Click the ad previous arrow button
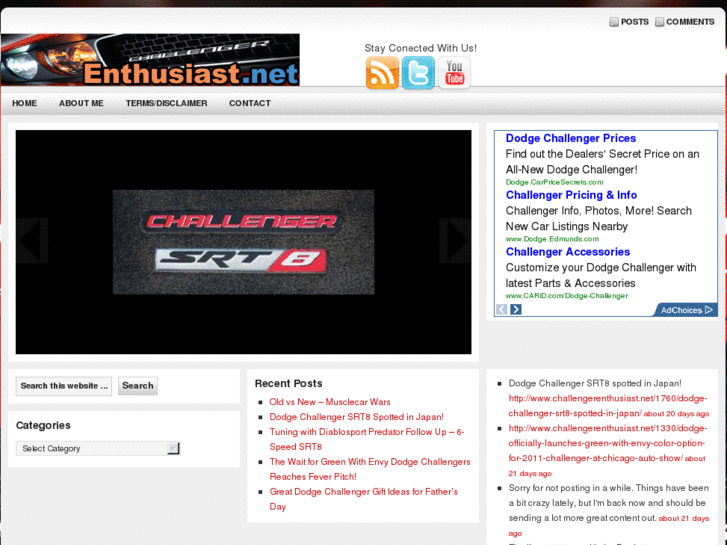The image size is (727, 545). pyautogui.click(x=502, y=309)
